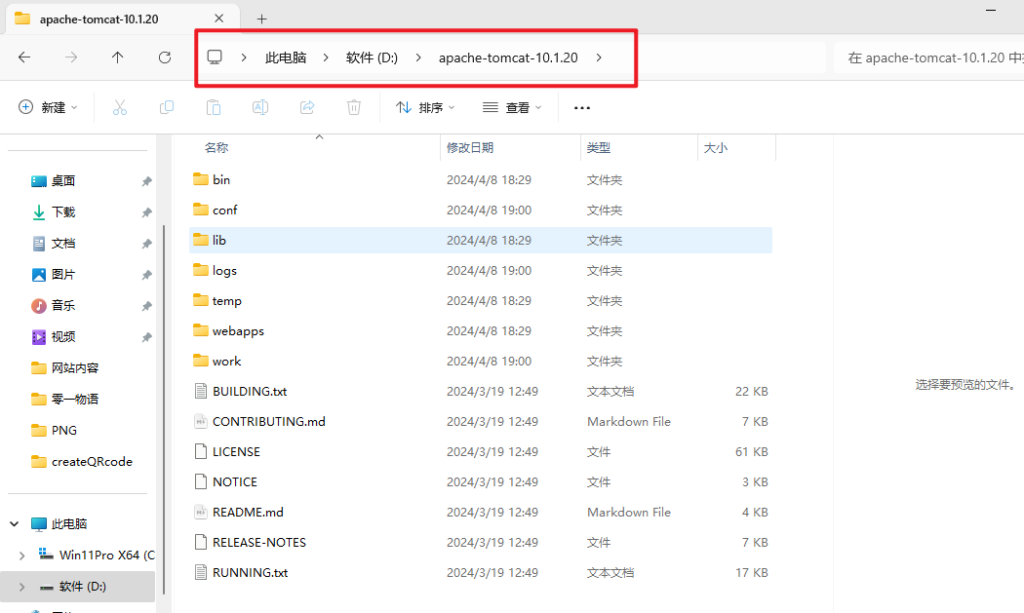This screenshot has width=1024, height=613.
Task: Open the 排序 sort dropdown
Action: point(425,107)
